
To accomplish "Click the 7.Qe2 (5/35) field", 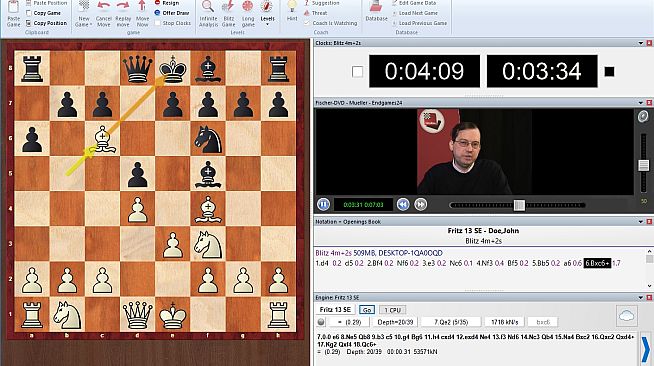I will click(450, 322).
